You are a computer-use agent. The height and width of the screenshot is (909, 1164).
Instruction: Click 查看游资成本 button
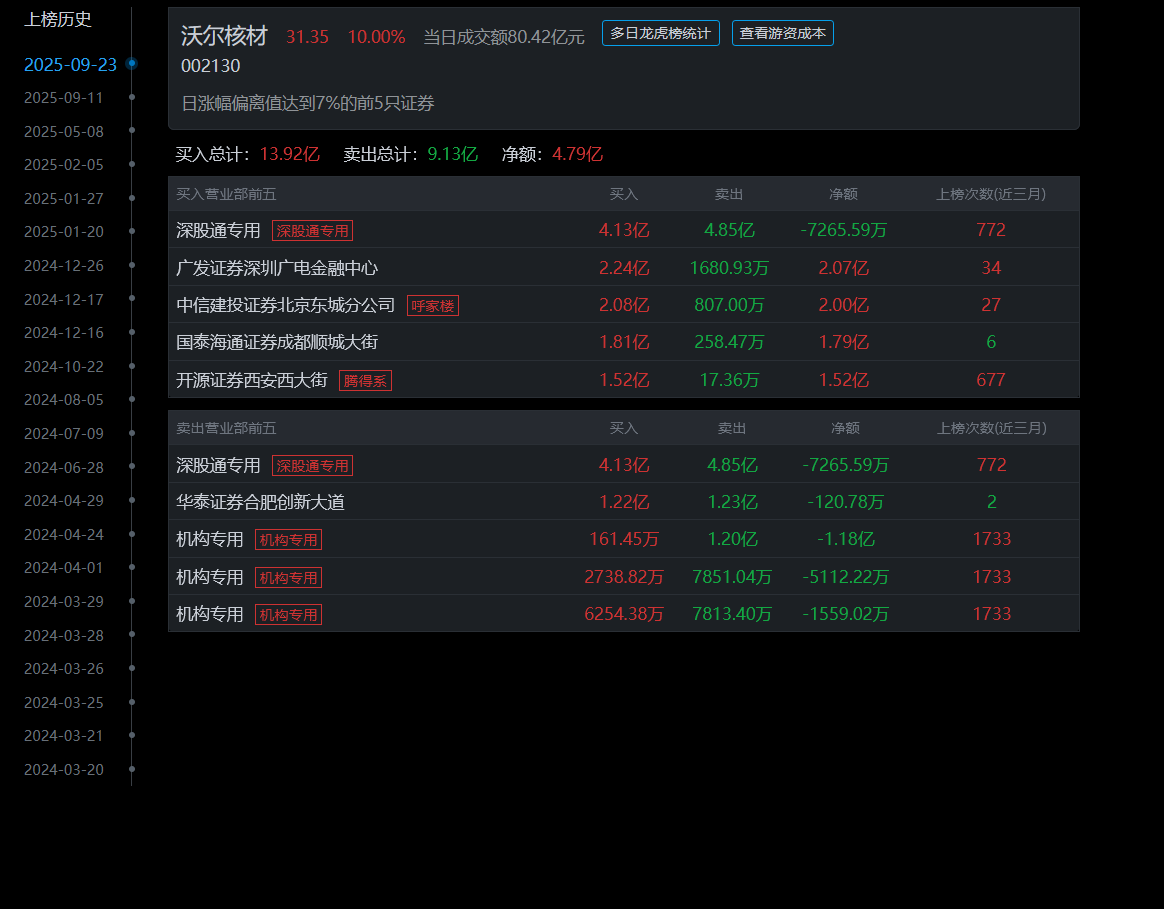(782, 33)
